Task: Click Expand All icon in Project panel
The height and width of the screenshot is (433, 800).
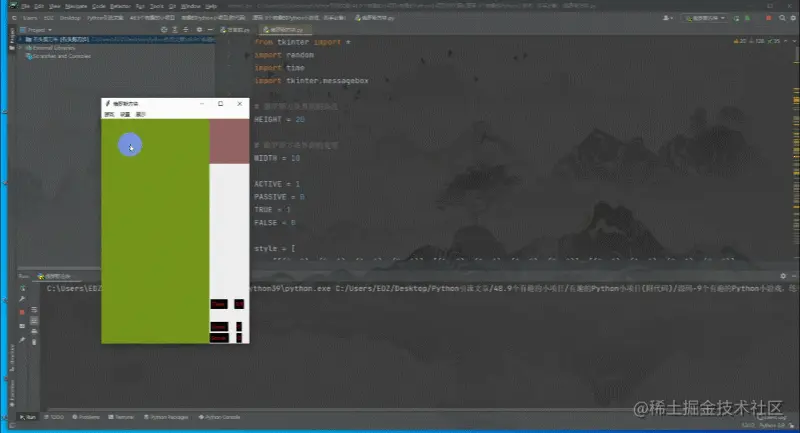Action: (175, 30)
